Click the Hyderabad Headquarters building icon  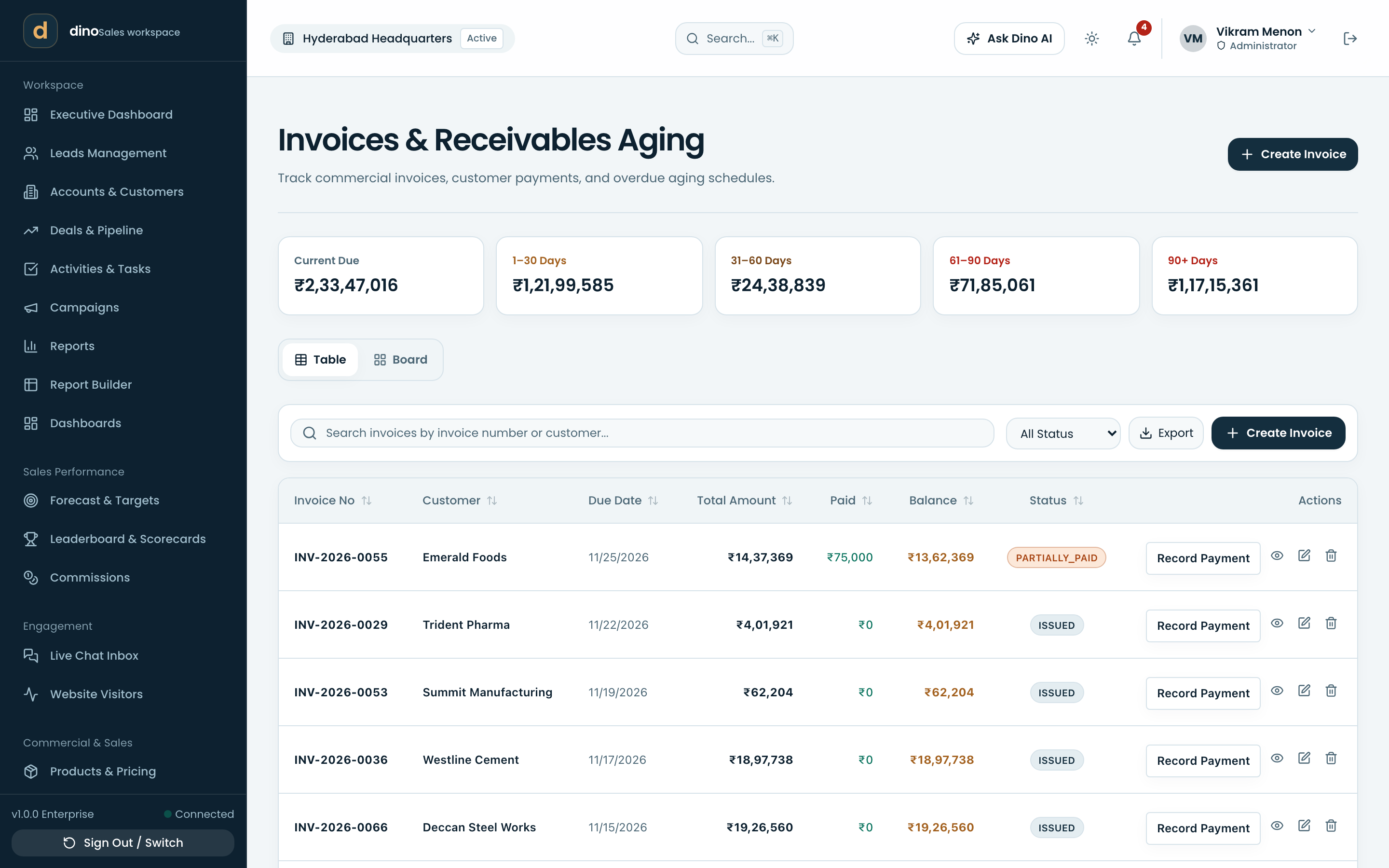289,39
